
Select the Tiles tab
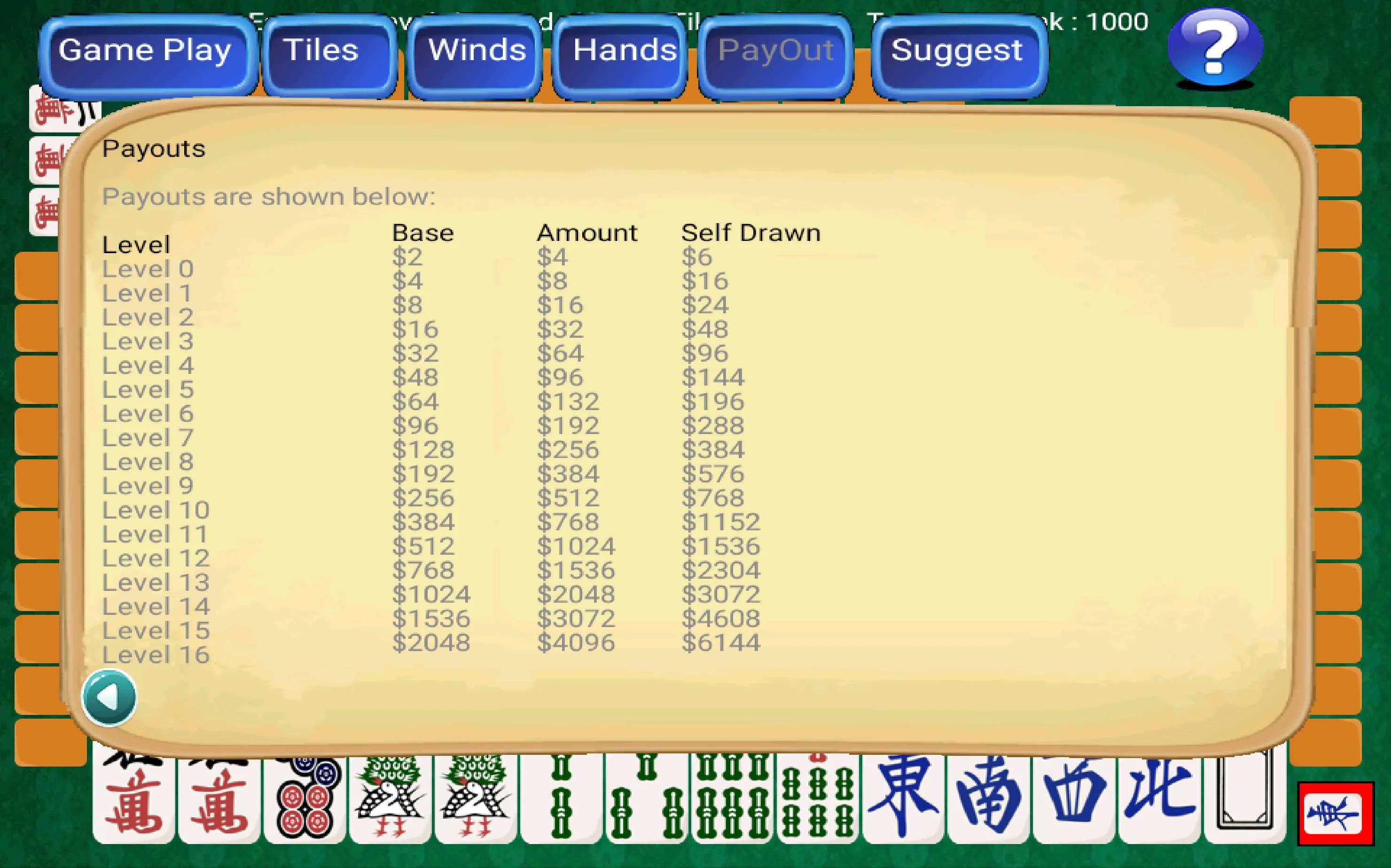pyautogui.click(x=304, y=49)
